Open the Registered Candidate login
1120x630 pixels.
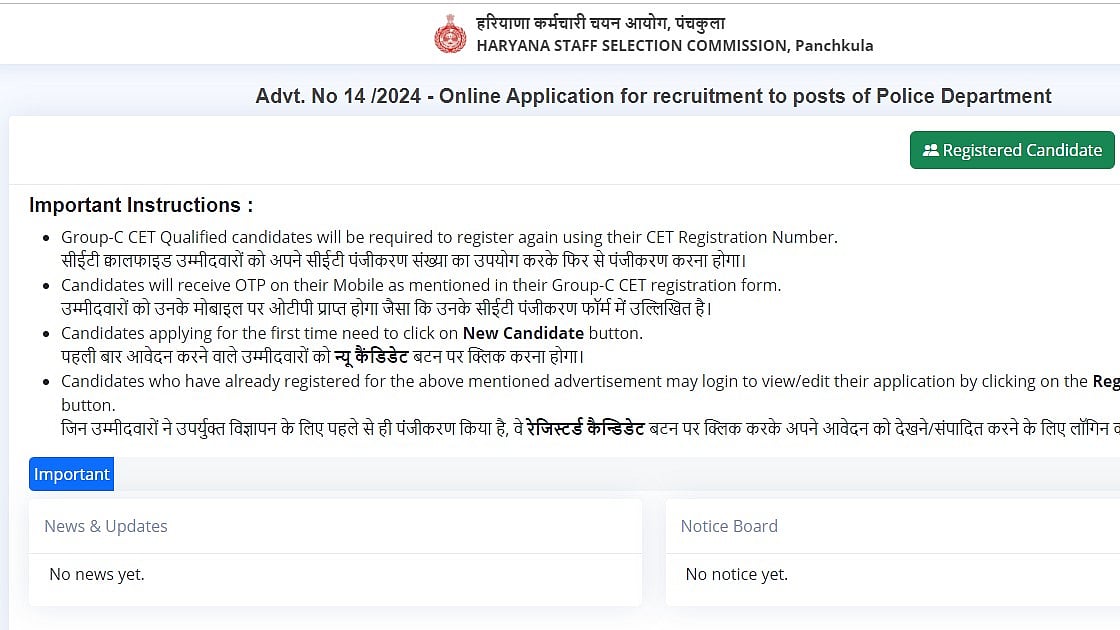[1012, 150]
